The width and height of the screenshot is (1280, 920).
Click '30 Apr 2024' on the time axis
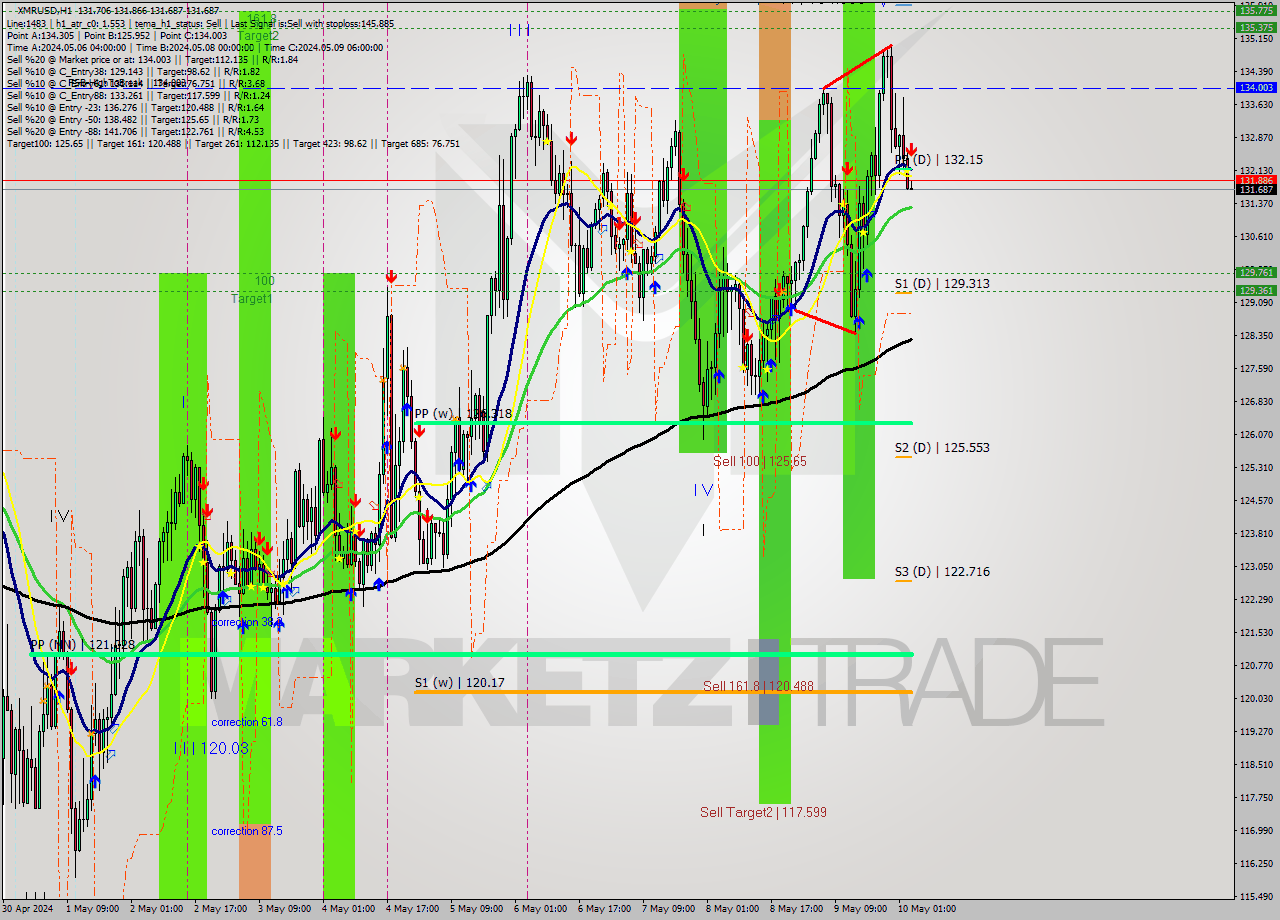click(28, 909)
